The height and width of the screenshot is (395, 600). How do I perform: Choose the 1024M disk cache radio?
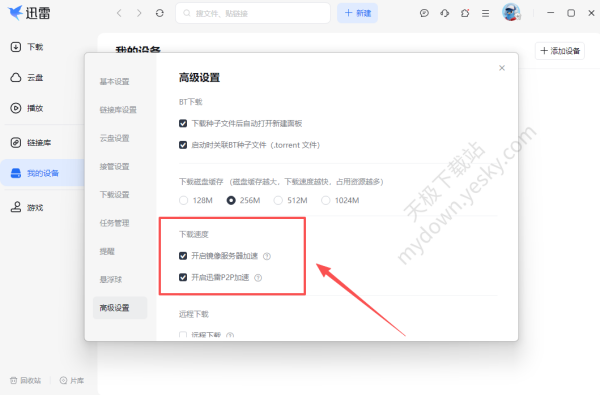(x=326, y=200)
